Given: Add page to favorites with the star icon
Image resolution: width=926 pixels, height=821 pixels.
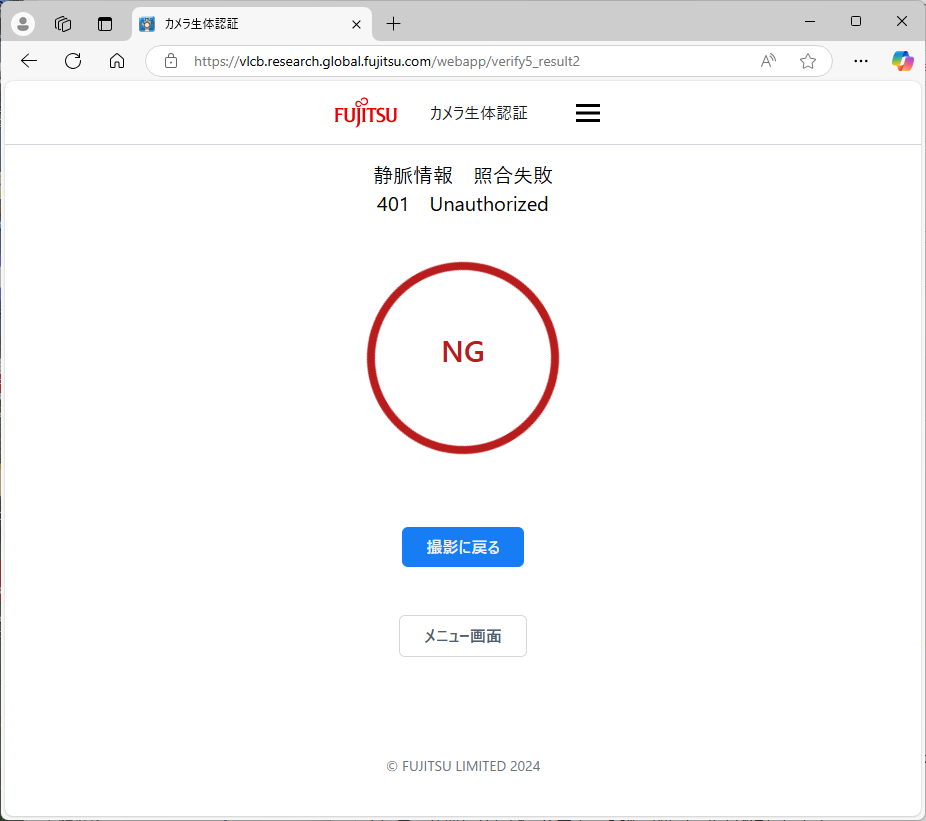Looking at the screenshot, I should 808,61.
